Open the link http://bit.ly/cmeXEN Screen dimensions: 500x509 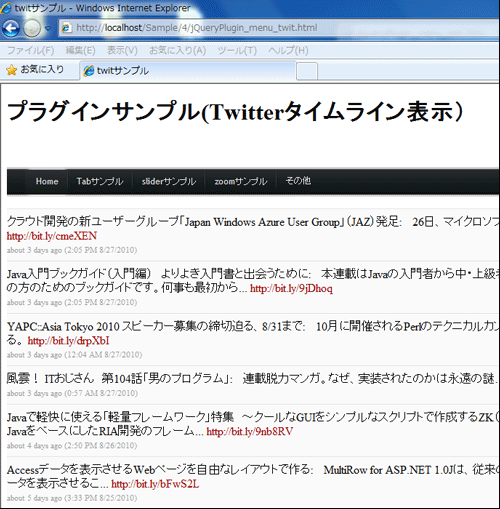pyautogui.click(x=52, y=236)
